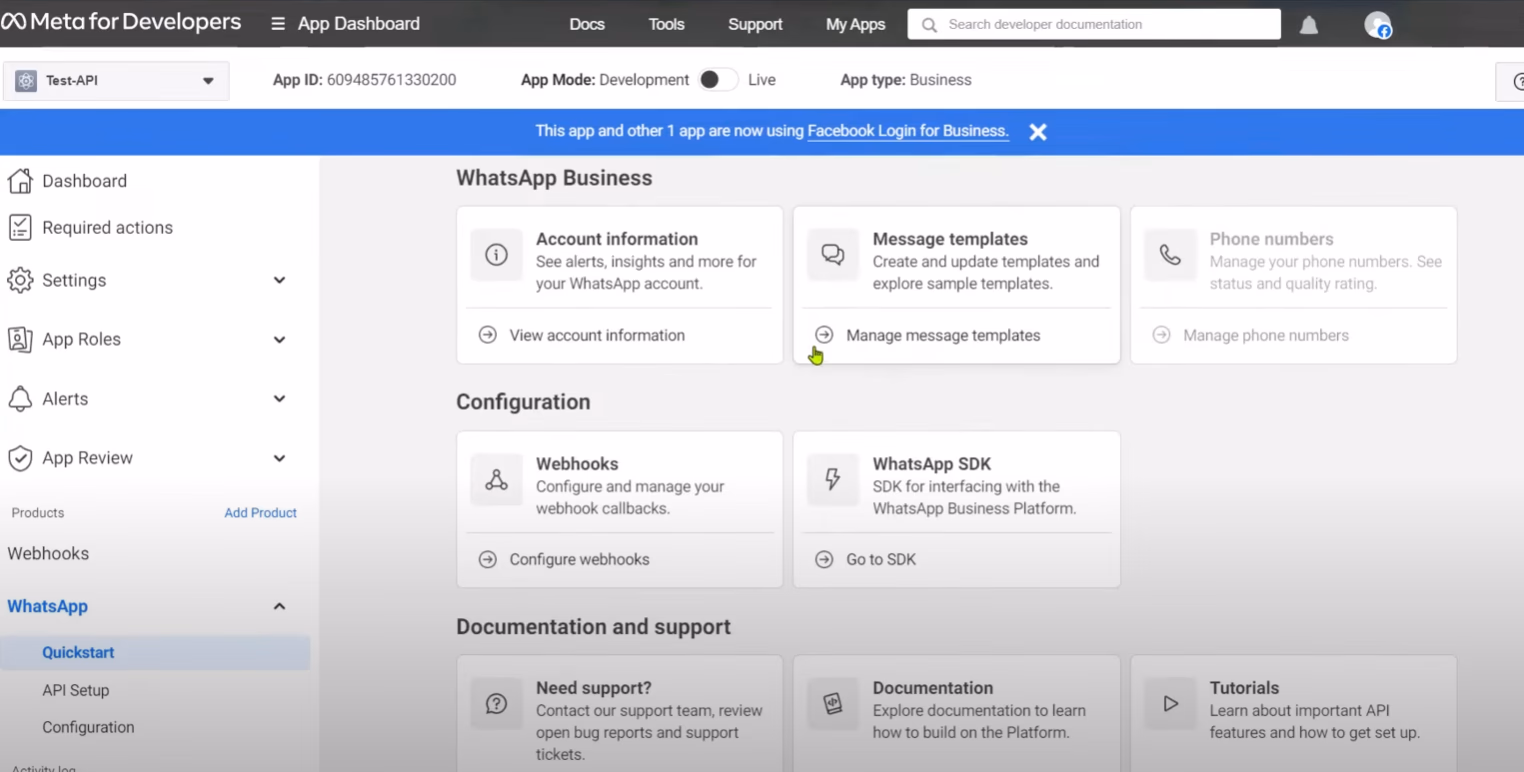Open the profile avatar menu

[1378, 25]
